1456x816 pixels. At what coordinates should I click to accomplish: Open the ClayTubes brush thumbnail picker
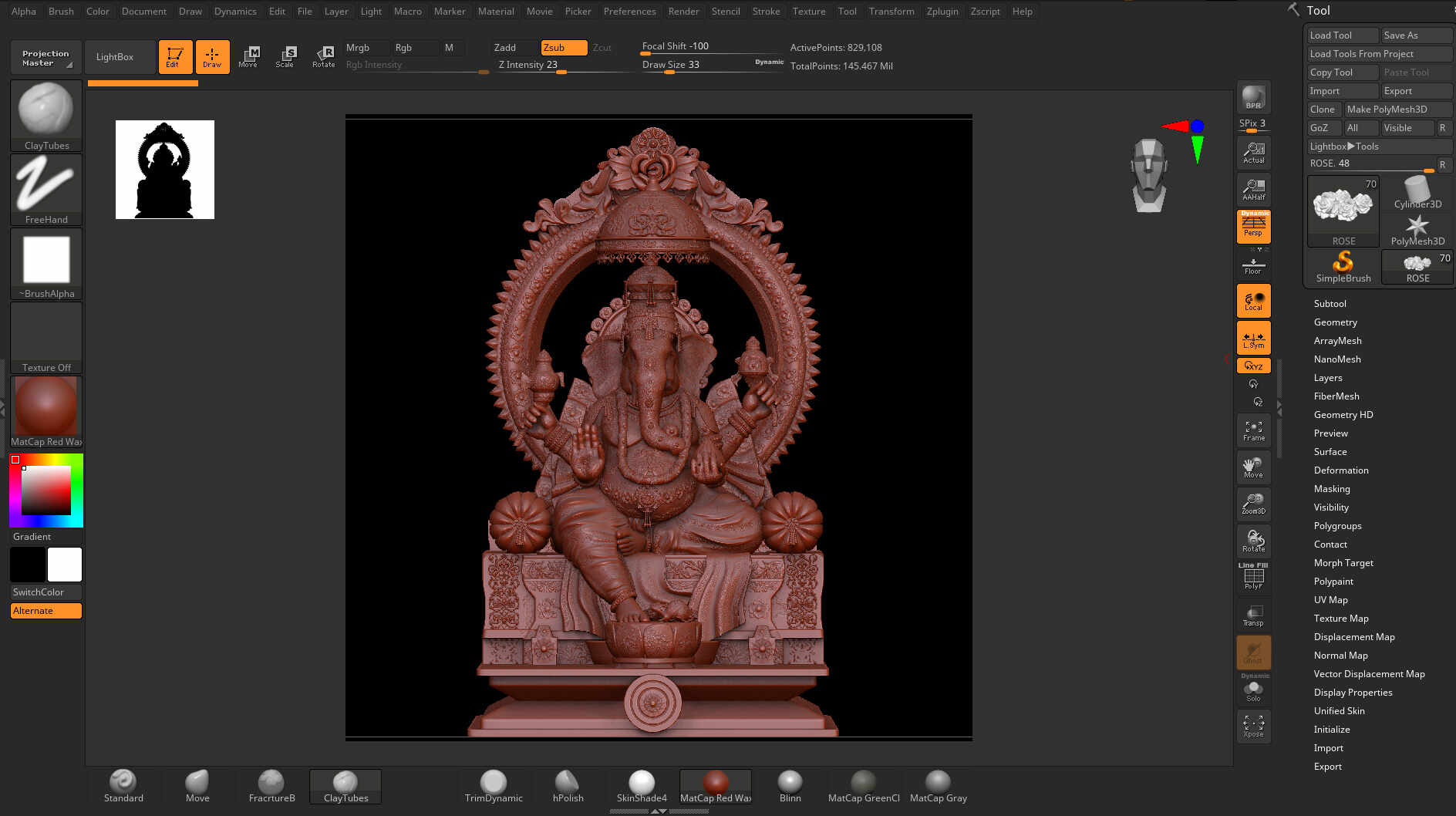(x=46, y=115)
